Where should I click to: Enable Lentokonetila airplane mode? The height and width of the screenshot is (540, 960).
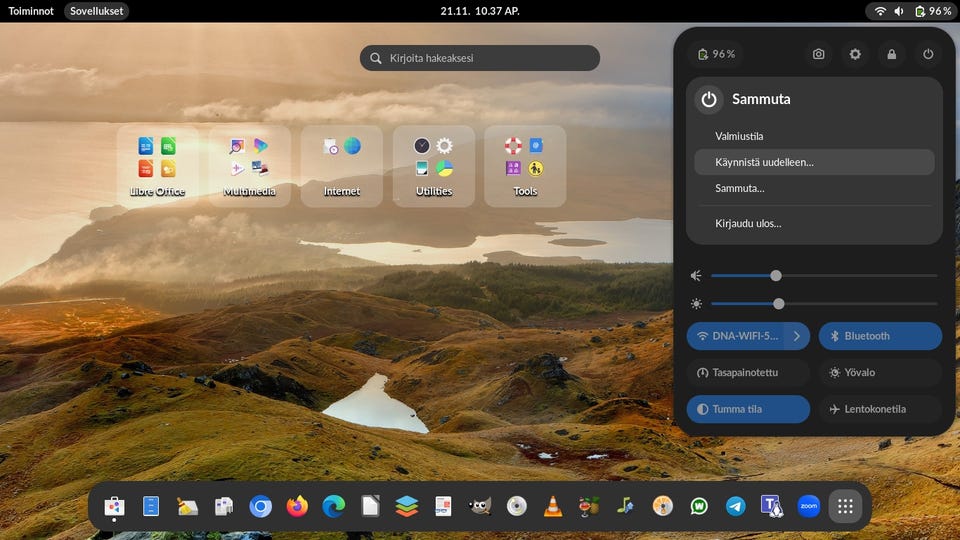[x=880, y=409]
